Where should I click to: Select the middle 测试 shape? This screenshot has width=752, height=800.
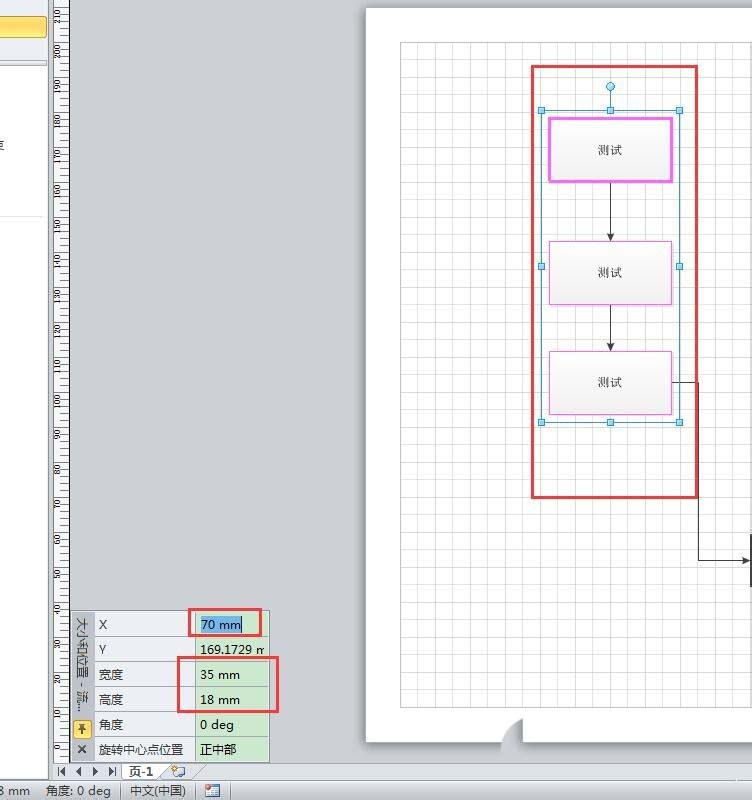[x=610, y=273]
